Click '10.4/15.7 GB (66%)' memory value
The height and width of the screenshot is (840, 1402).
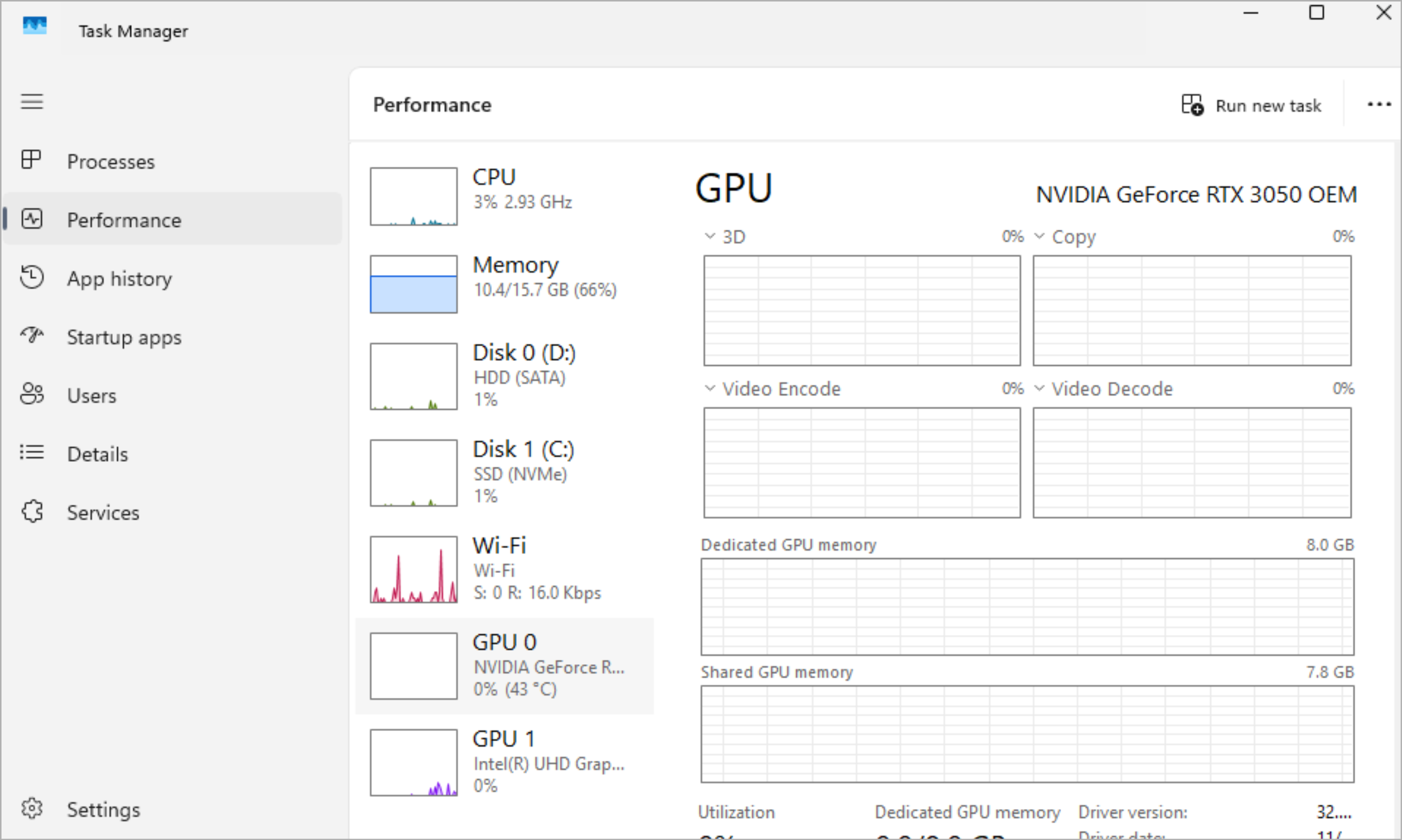[x=545, y=290]
